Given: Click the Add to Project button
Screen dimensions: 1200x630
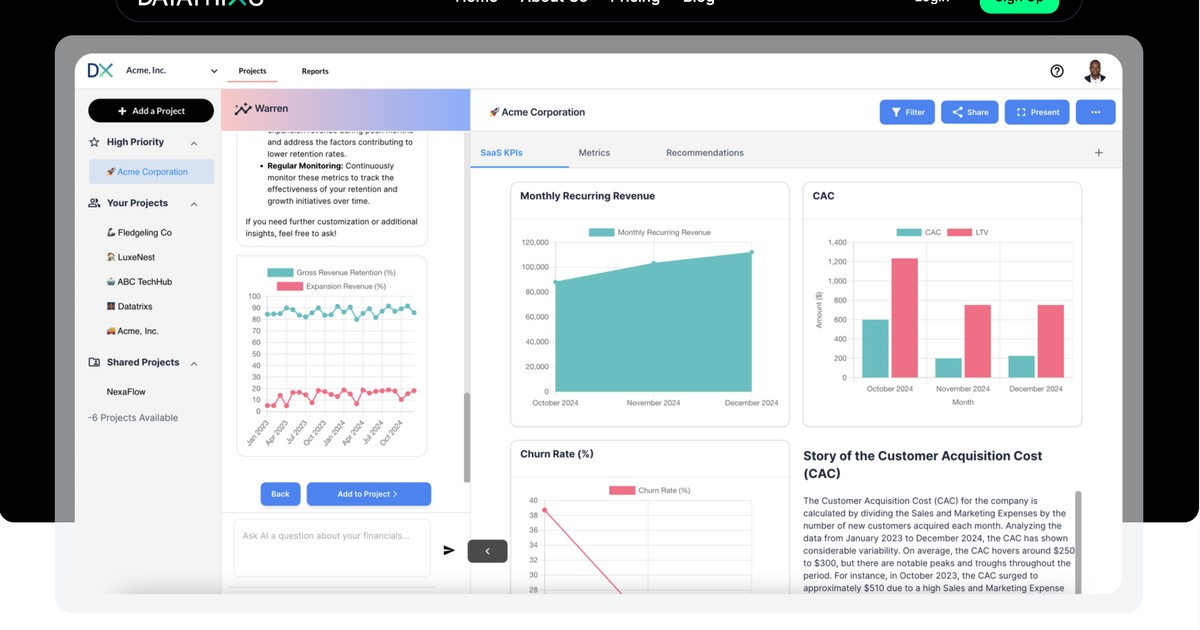Looking at the screenshot, I should [368, 494].
